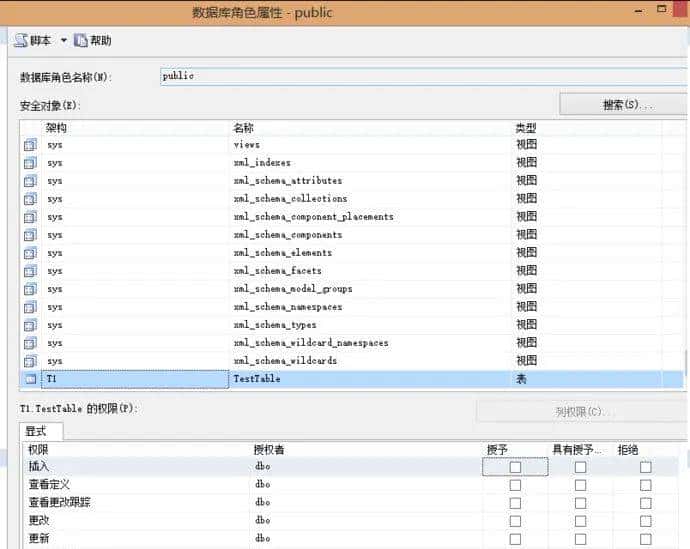Click the 授予 column header
The height and width of the screenshot is (549, 690).
point(497,450)
